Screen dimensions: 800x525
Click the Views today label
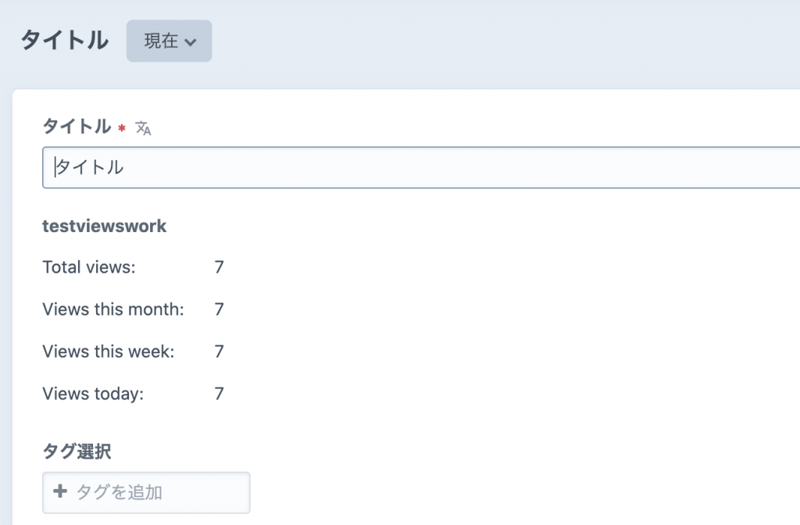tap(93, 393)
